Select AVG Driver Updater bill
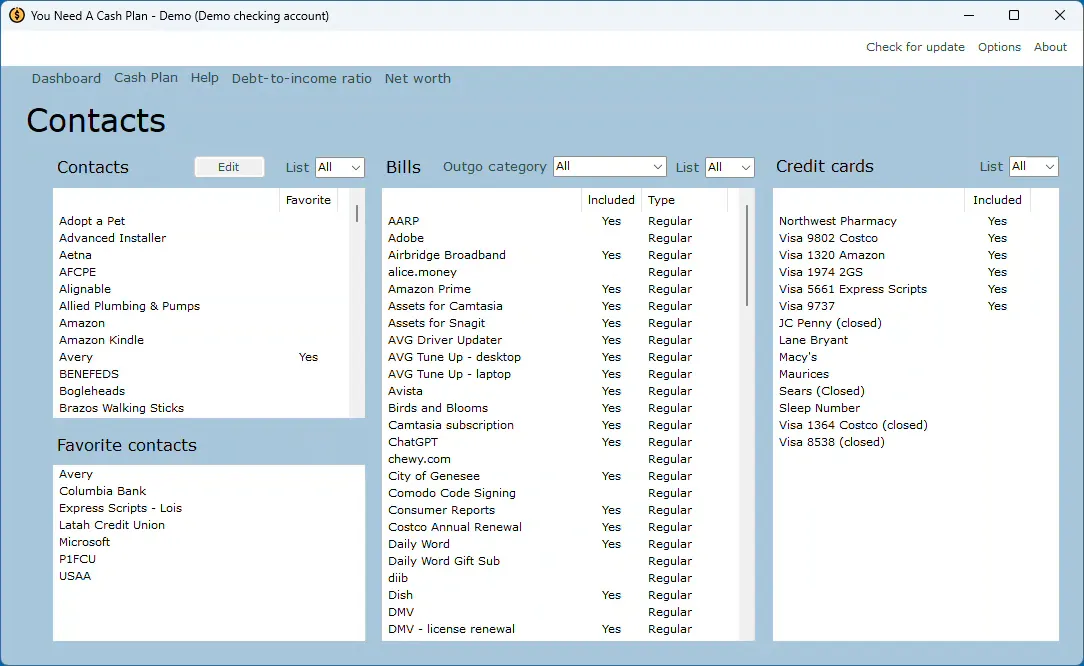The width and height of the screenshot is (1084, 666). pos(445,340)
